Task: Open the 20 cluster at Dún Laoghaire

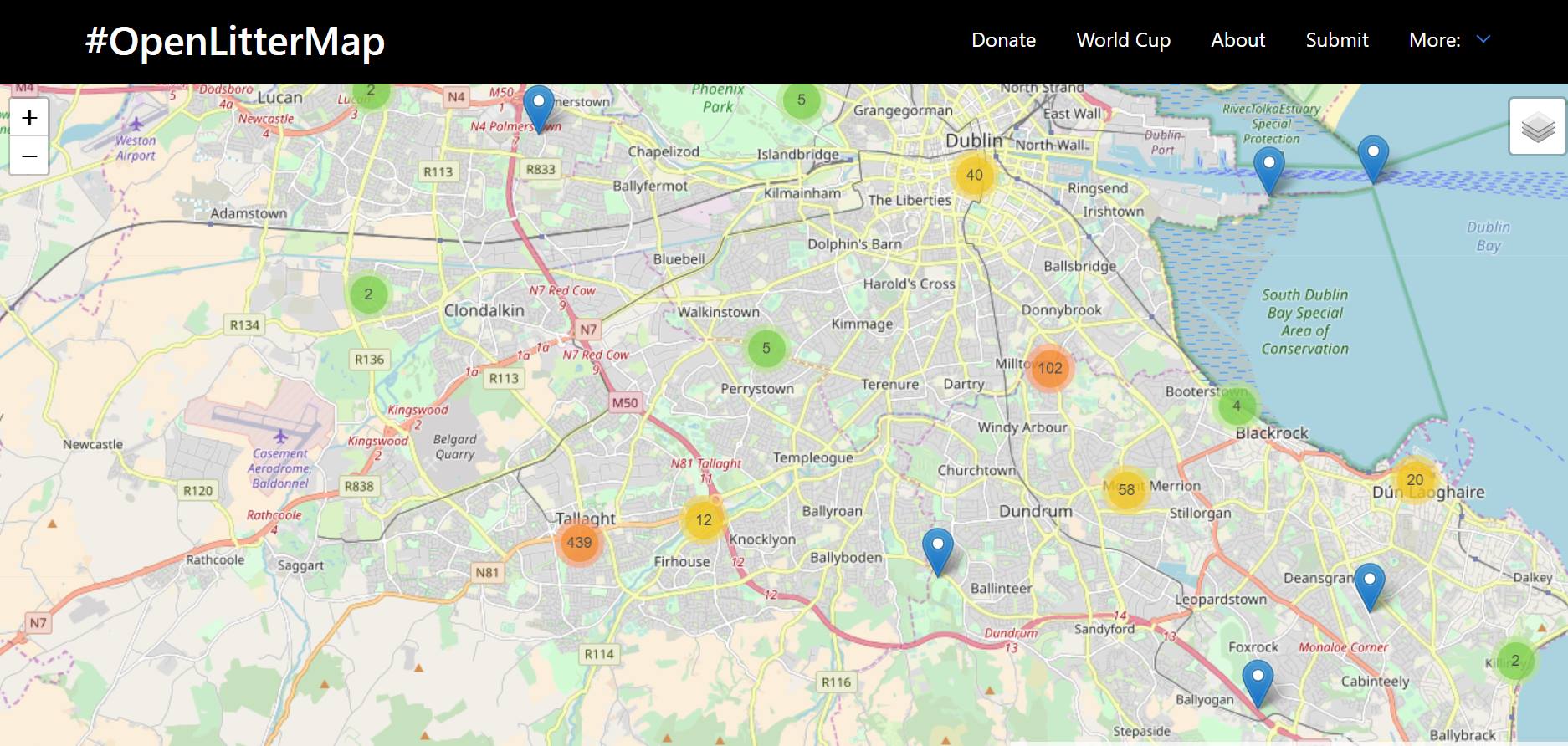Action: pos(1415,480)
